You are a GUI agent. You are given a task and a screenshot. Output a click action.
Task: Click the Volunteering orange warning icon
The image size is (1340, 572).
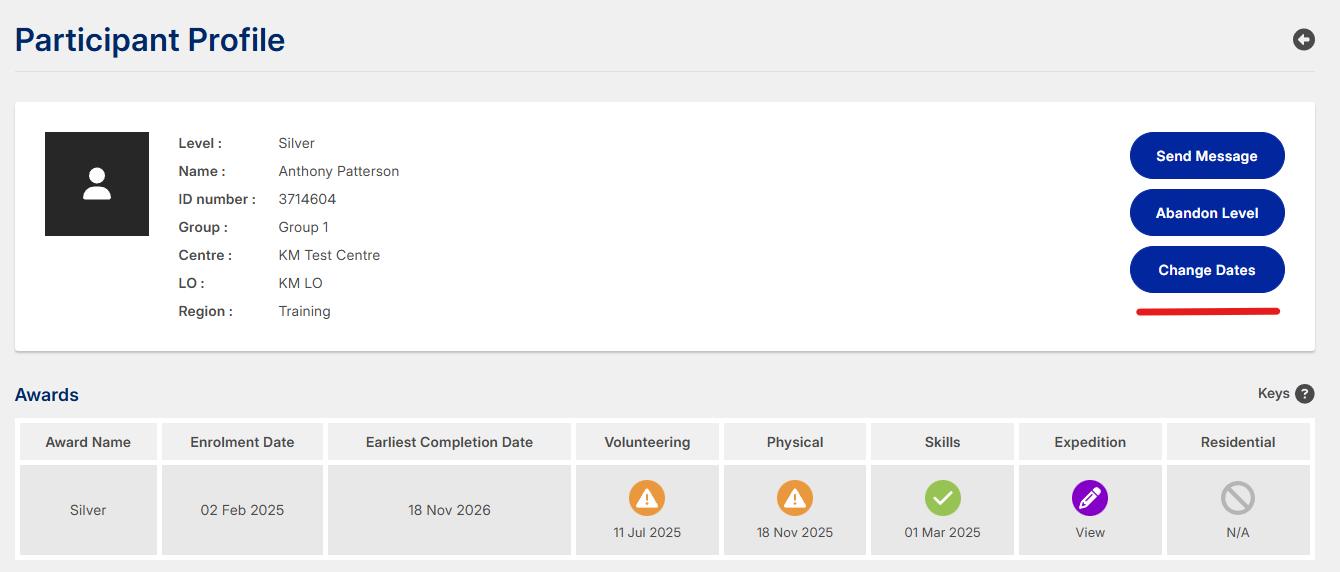[647, 497]
